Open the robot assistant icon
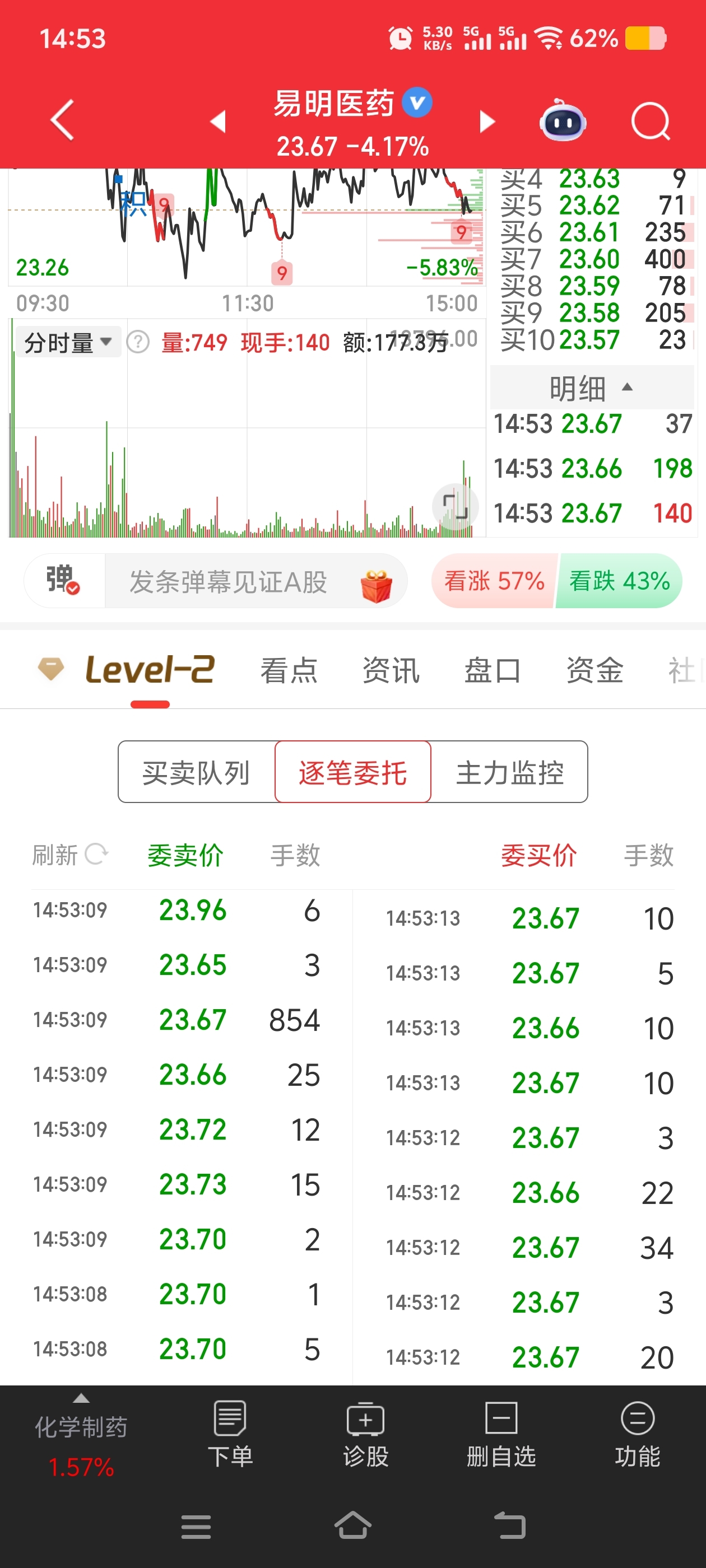 (x=562, y=120)
